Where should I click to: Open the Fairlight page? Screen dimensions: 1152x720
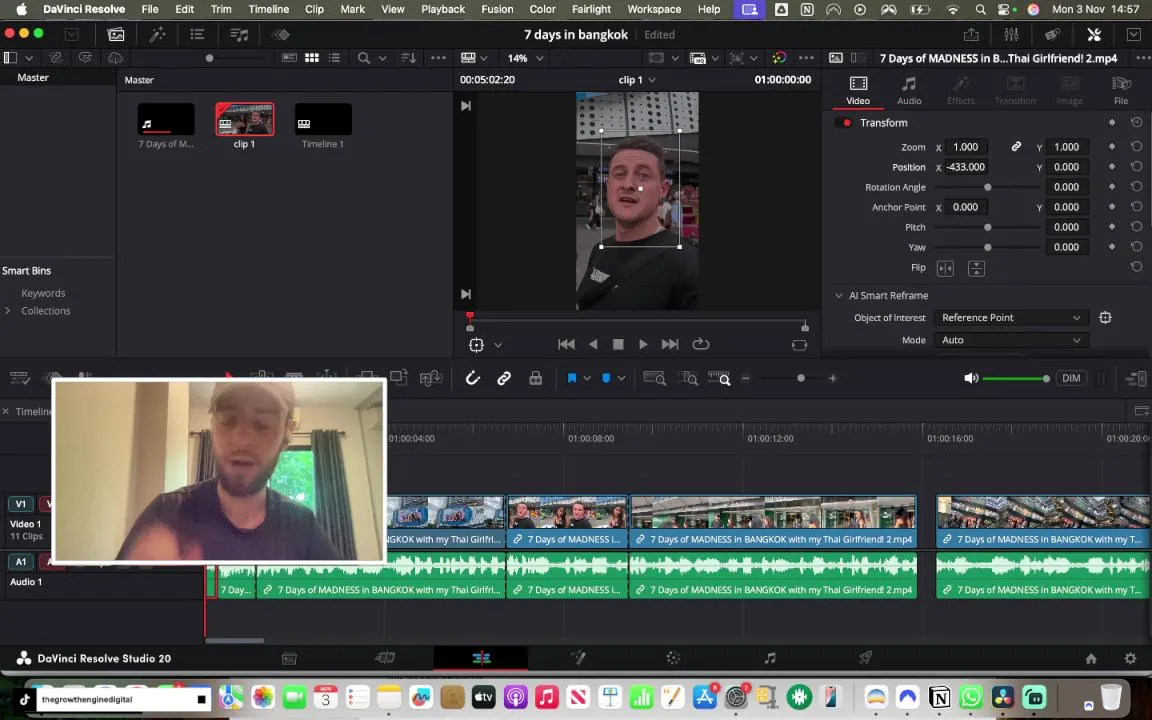tap(769, 658)
